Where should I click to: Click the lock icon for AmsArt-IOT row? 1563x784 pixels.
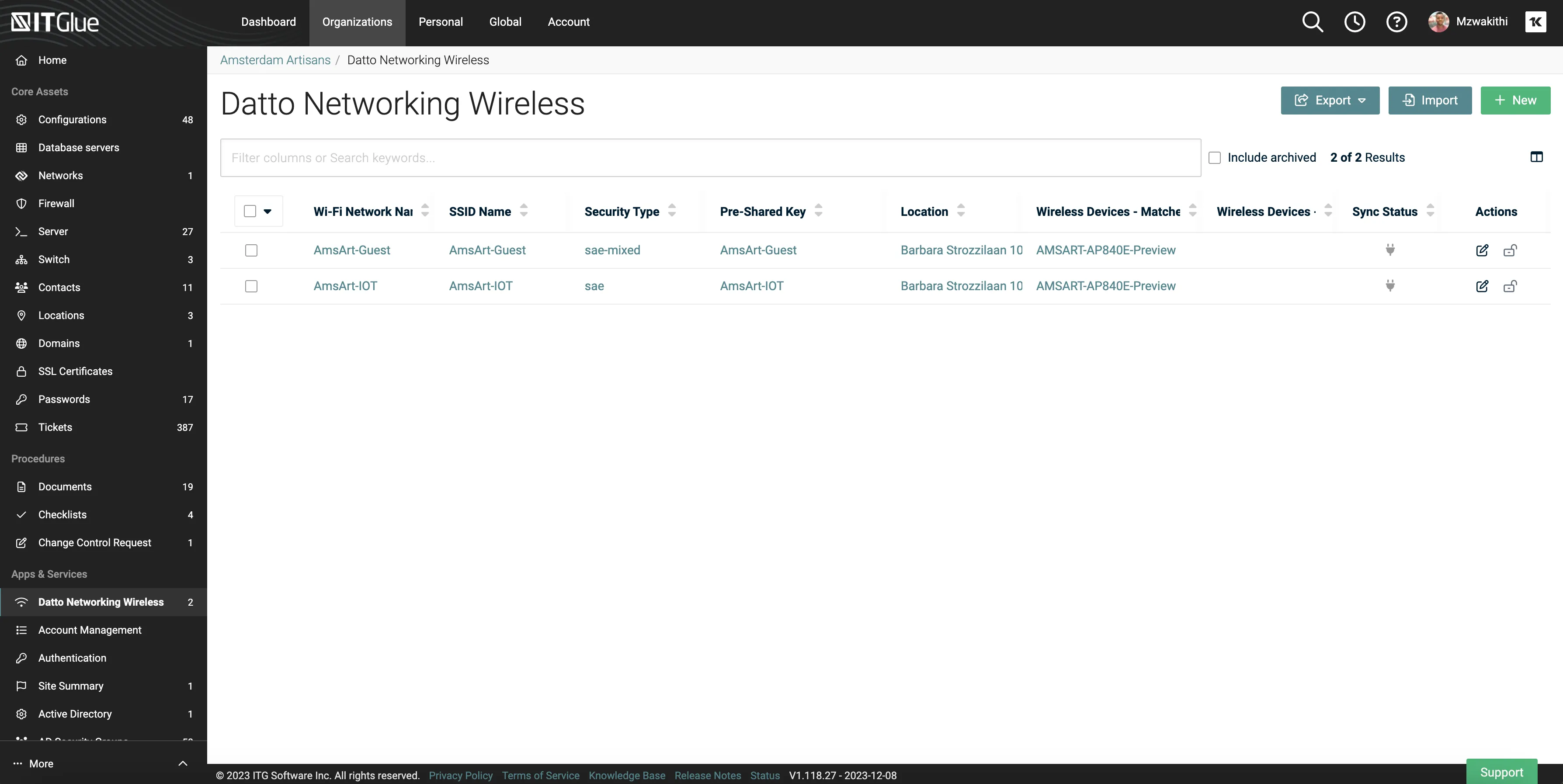click(x=1510, y=286)
